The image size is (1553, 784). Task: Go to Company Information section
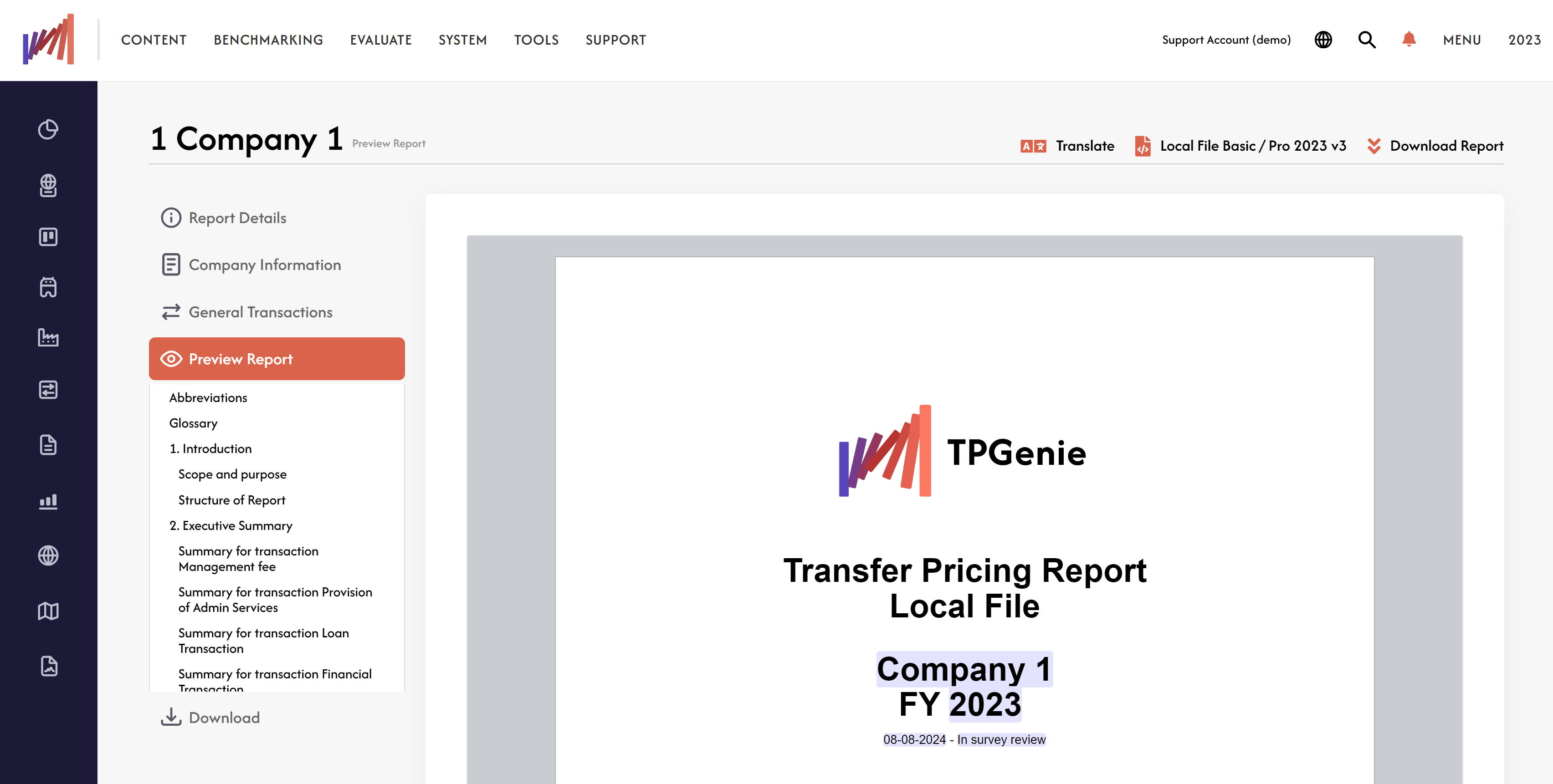(x=265, y=265)
